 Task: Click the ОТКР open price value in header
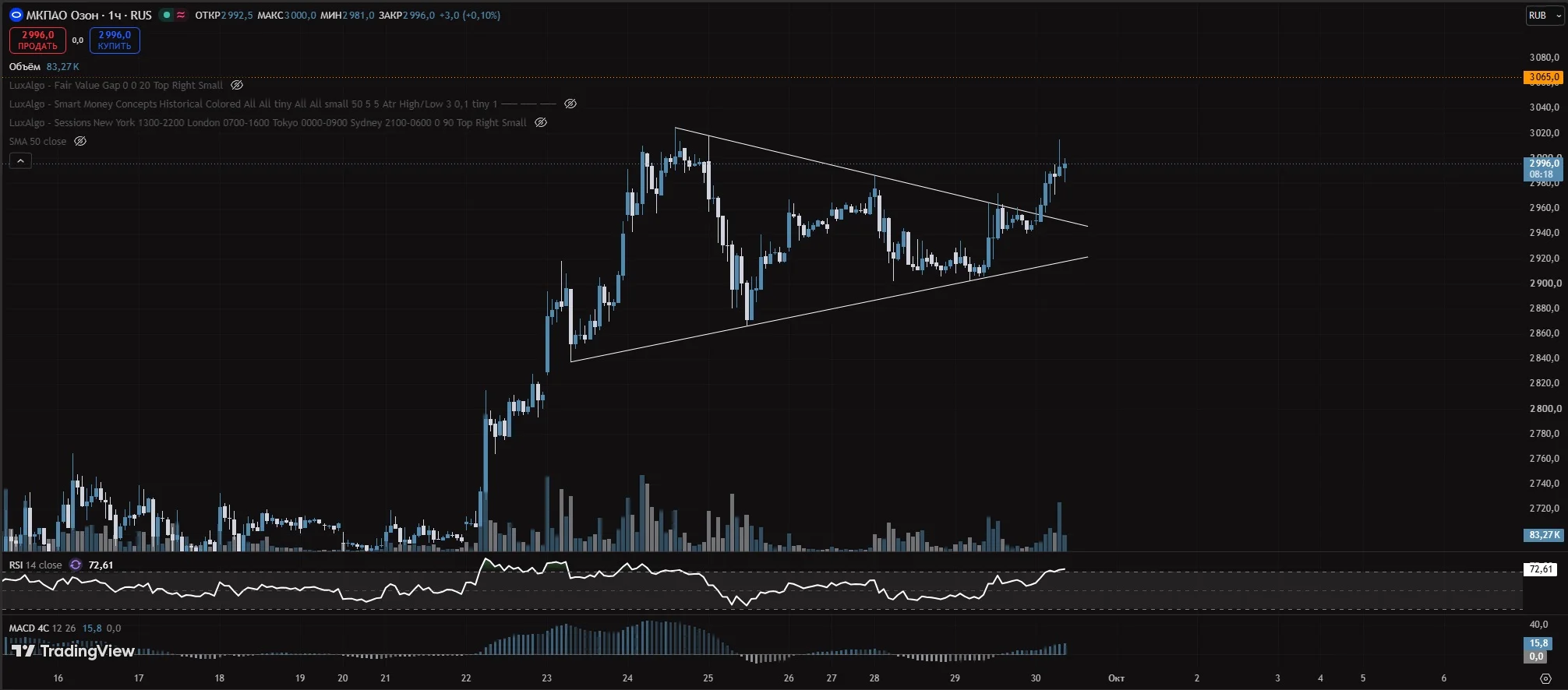(236, 16)
